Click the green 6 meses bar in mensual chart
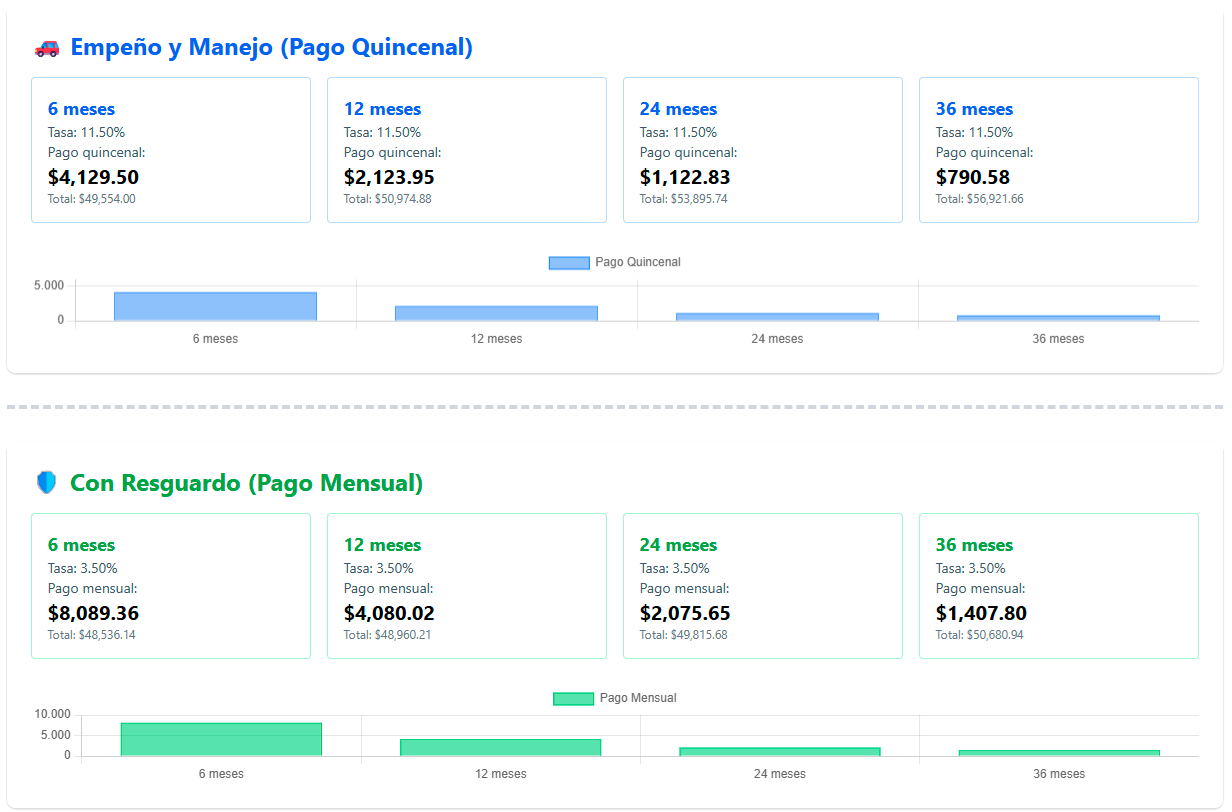The width and height of the screenshot is (1232, 812). [x=221, y=739]
